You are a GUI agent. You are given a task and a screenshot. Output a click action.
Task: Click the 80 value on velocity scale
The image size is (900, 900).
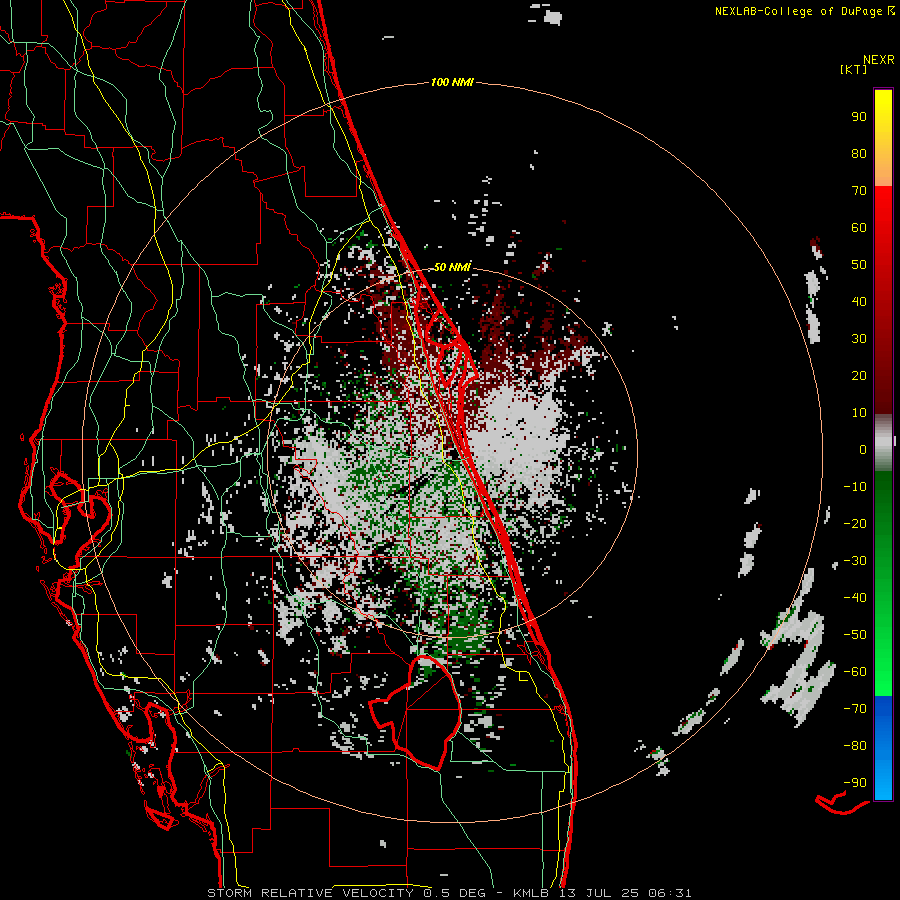859,154
